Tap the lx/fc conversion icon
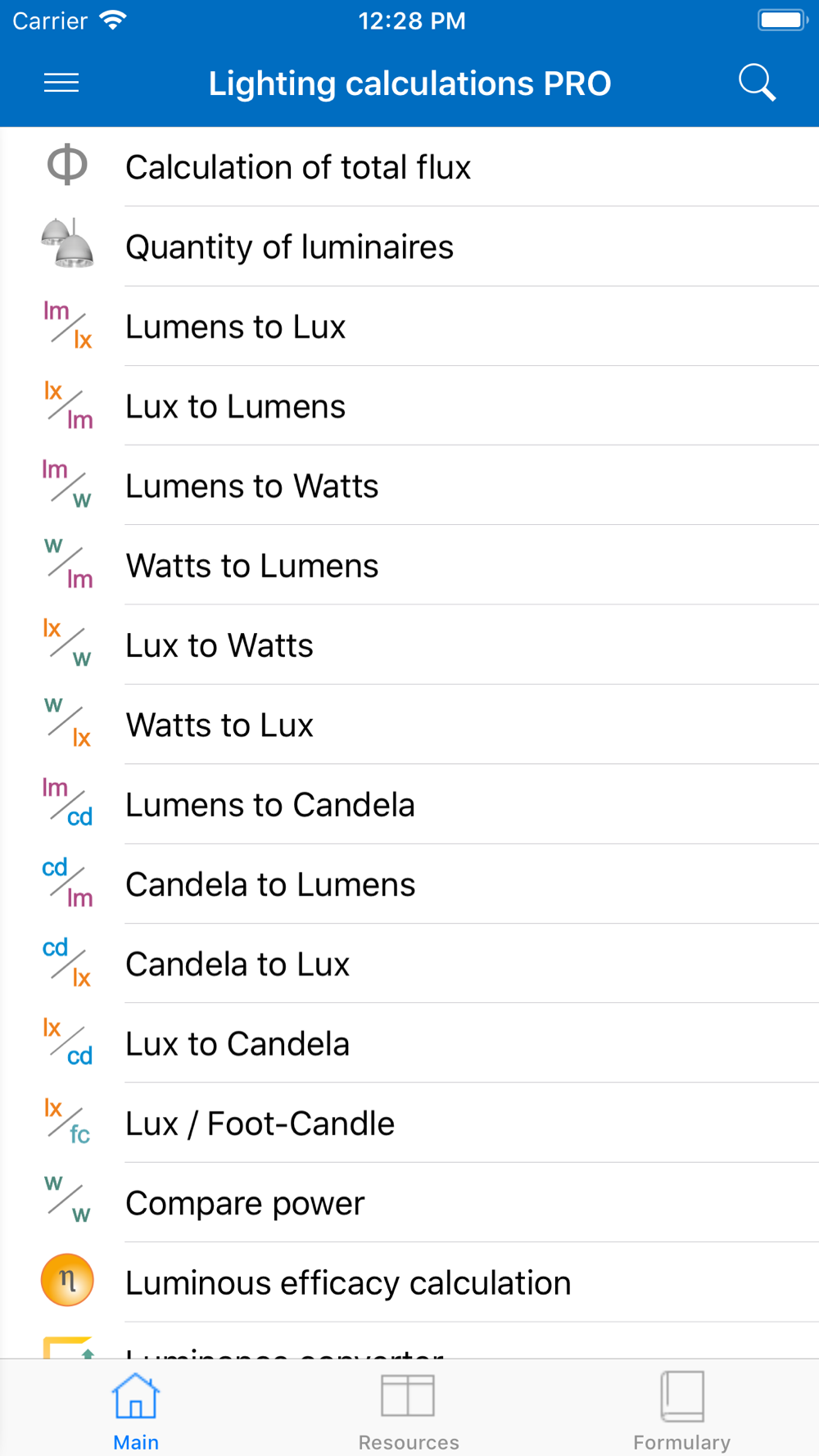 click(67, 1121)
